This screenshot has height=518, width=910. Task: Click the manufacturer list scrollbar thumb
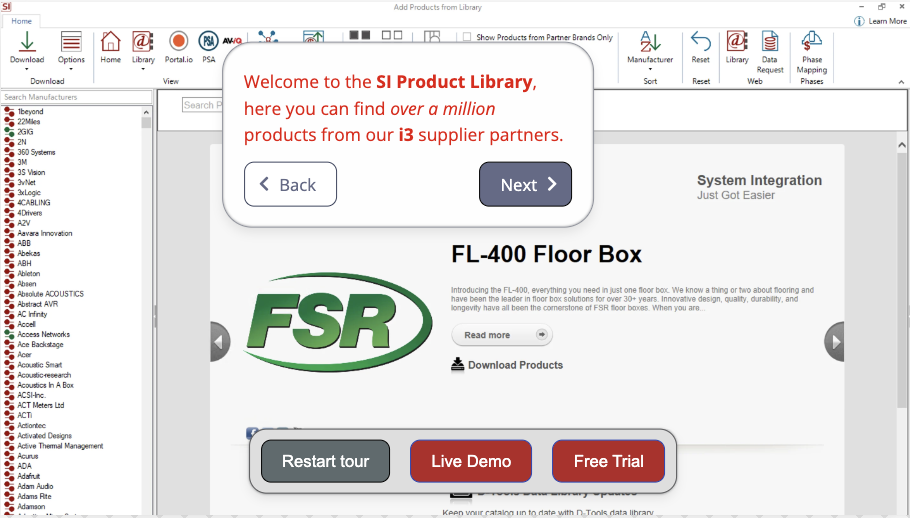(x=146, y=122)
